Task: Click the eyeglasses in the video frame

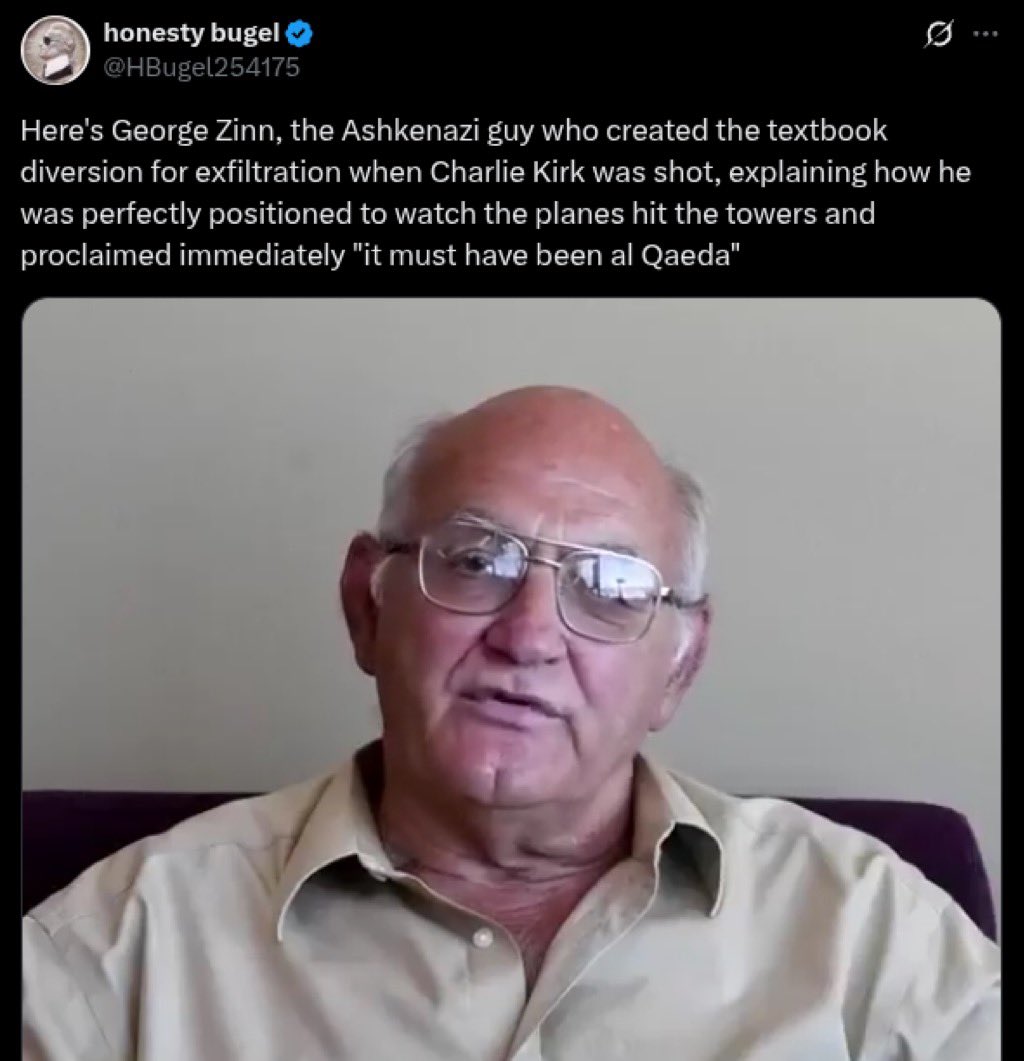Action: point(539,579)
